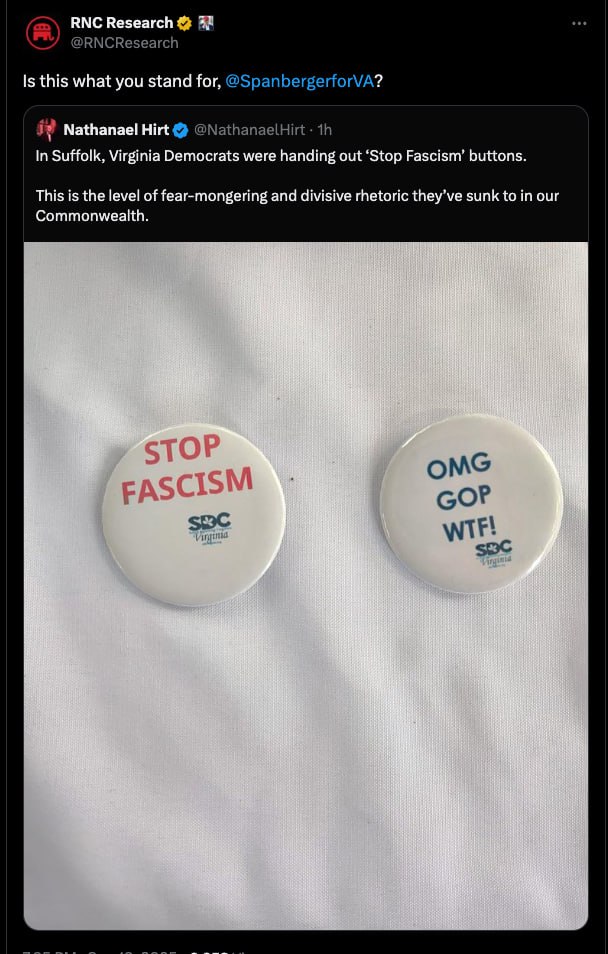Open Nathanael Hirt's small profile avatar
This screenshot has width=608, height=954.
pyautogui.click(x=46, y=130)
